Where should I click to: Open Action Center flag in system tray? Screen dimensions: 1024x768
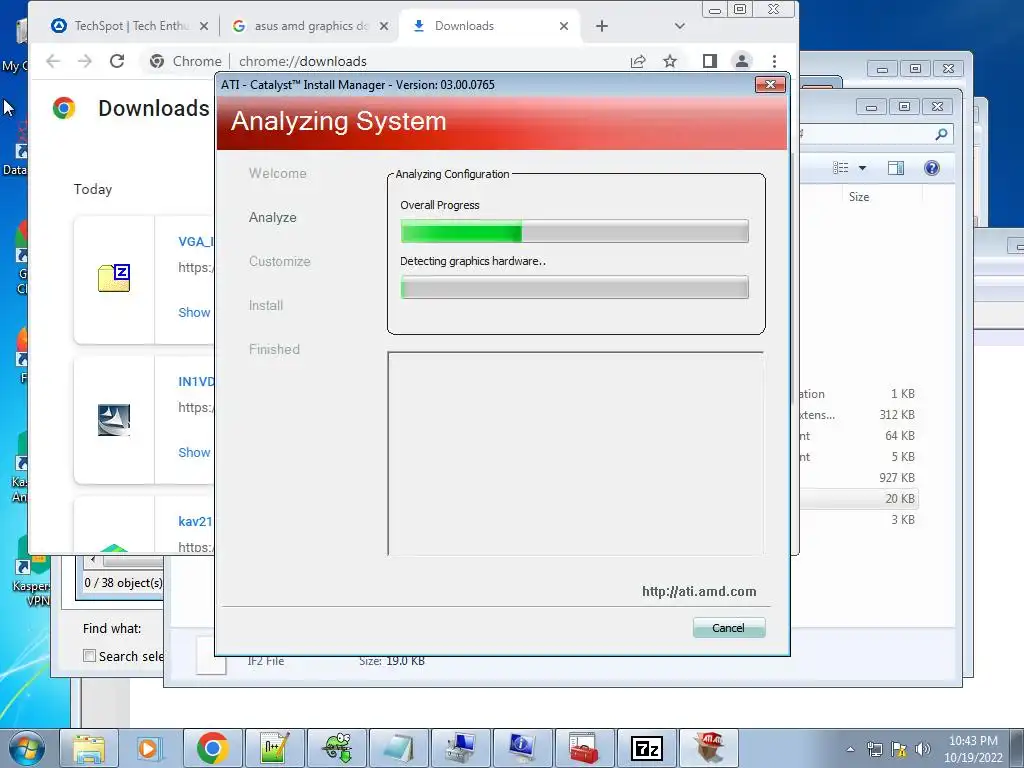(x=899, y=749)
